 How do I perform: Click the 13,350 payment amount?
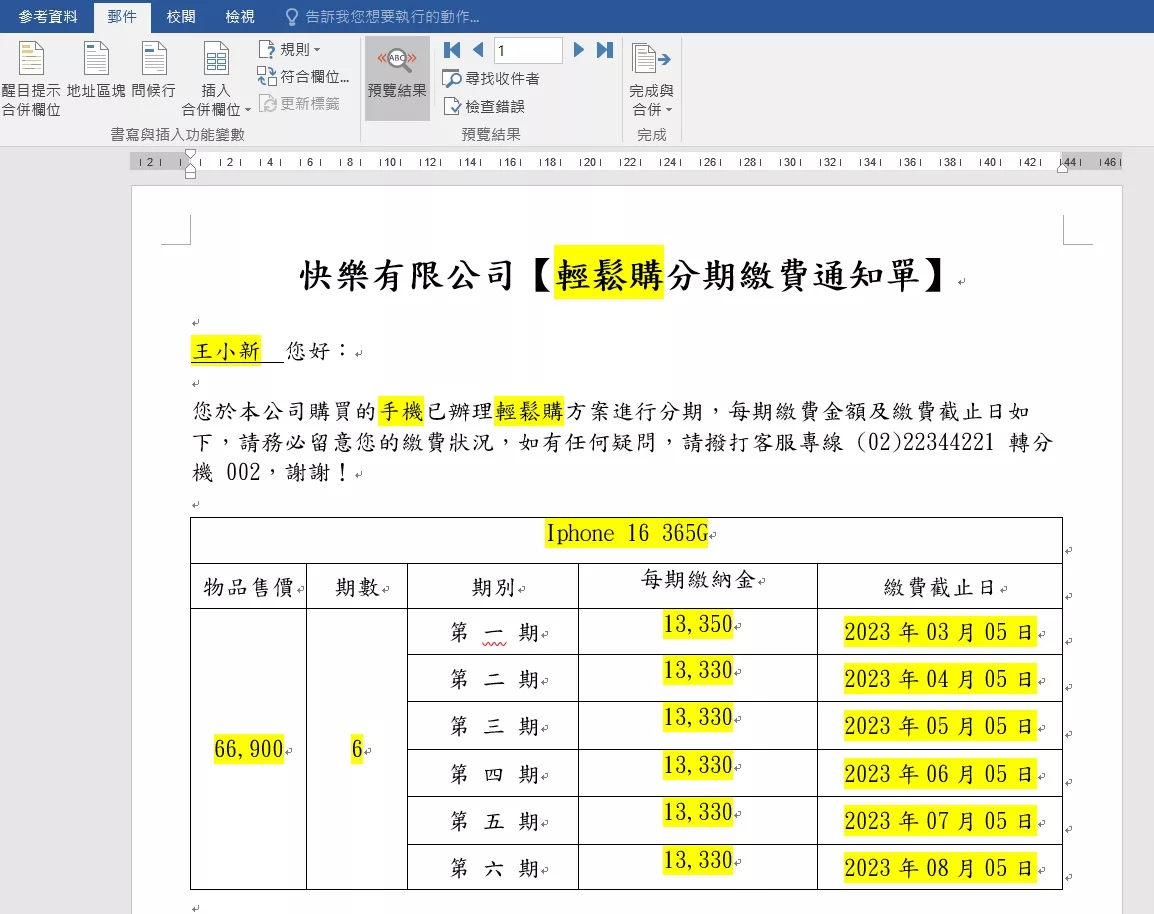point(698,624)
